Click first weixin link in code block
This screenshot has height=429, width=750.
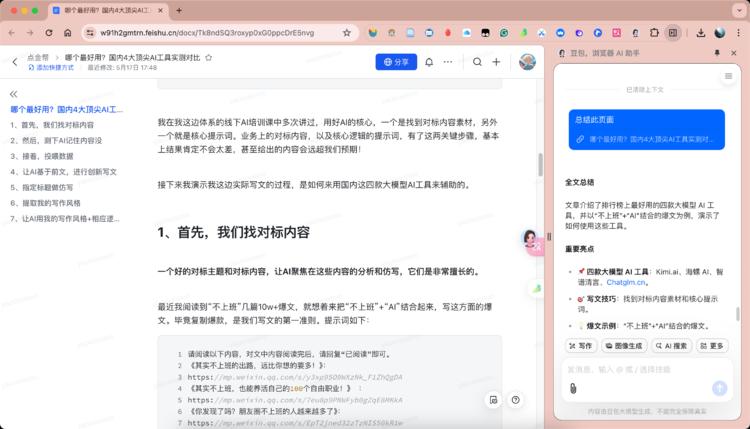(295, 377)
